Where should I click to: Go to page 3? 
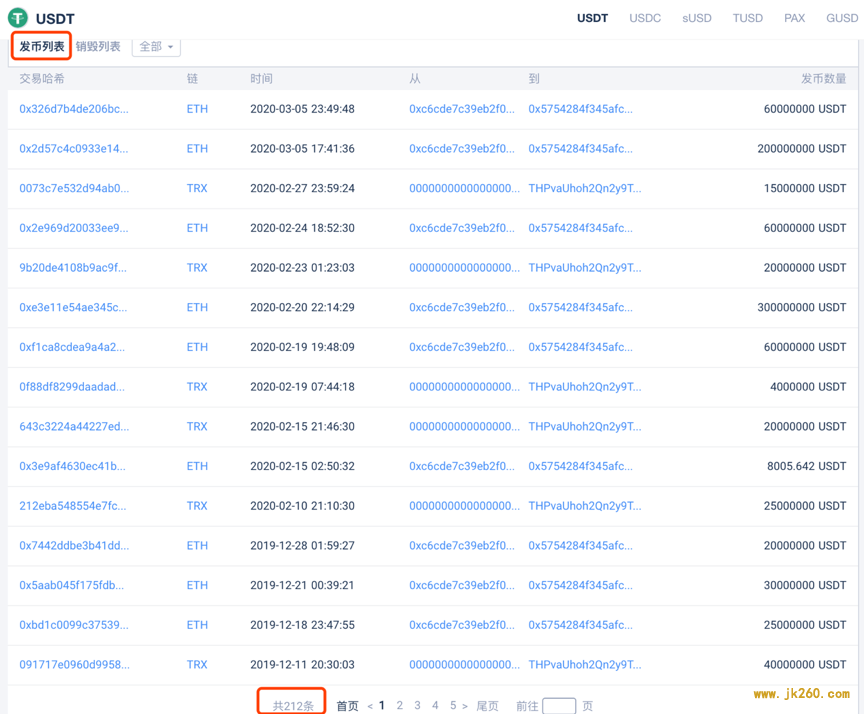point(417,705)
